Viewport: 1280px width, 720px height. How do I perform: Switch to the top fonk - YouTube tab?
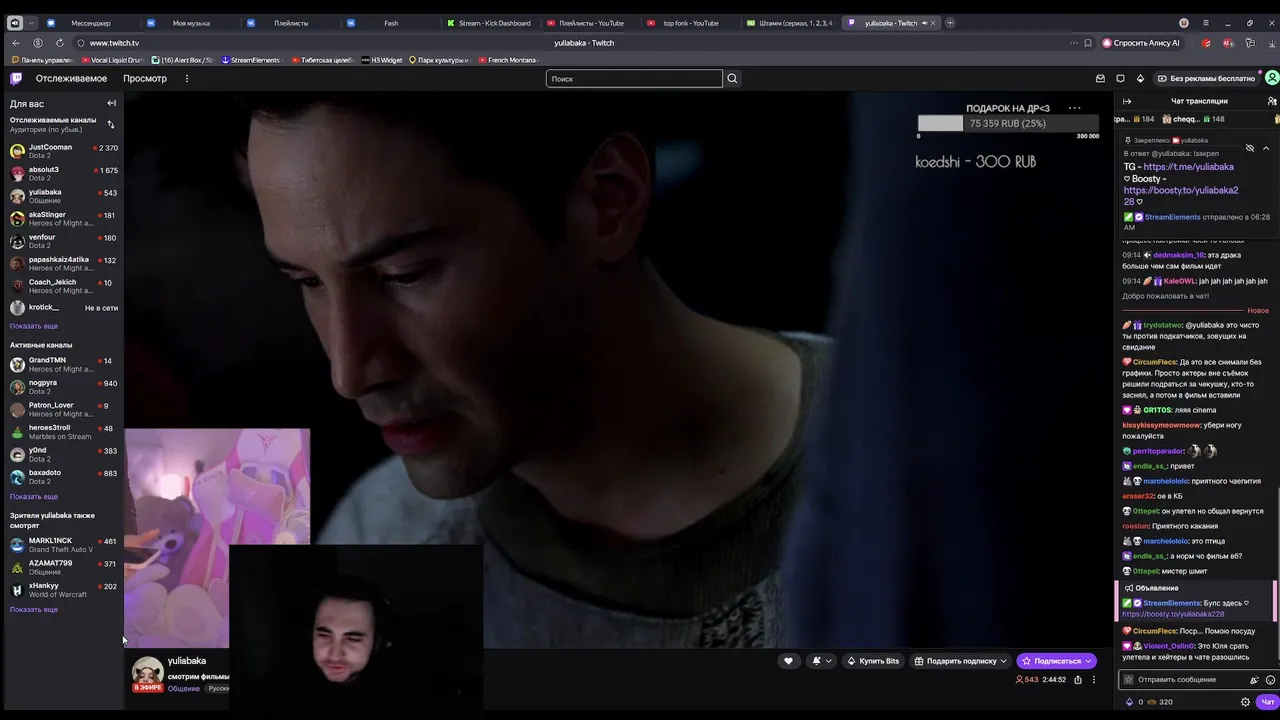point(690,23)
